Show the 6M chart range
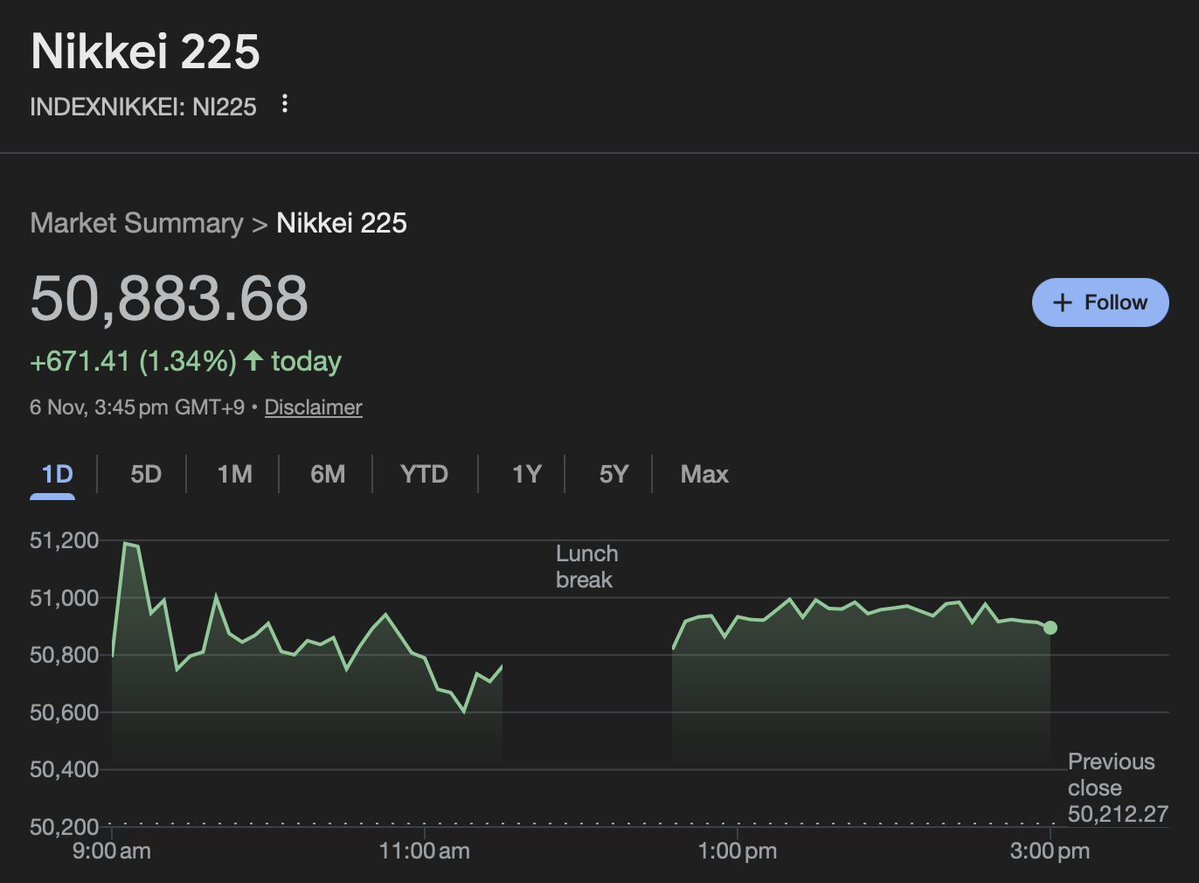This screenshot has width=1199, height=883. pos(327,473)
